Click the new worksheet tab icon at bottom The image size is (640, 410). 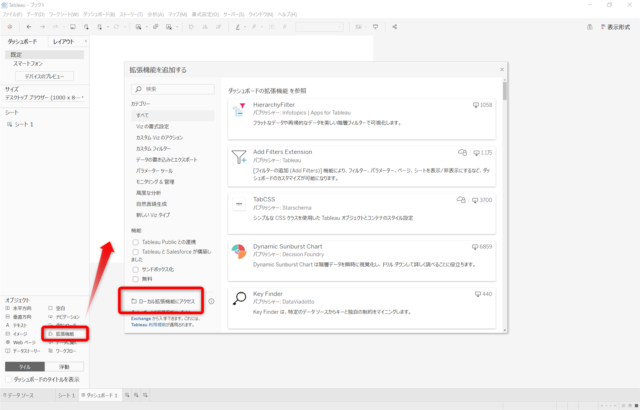(x=127, y=395)
